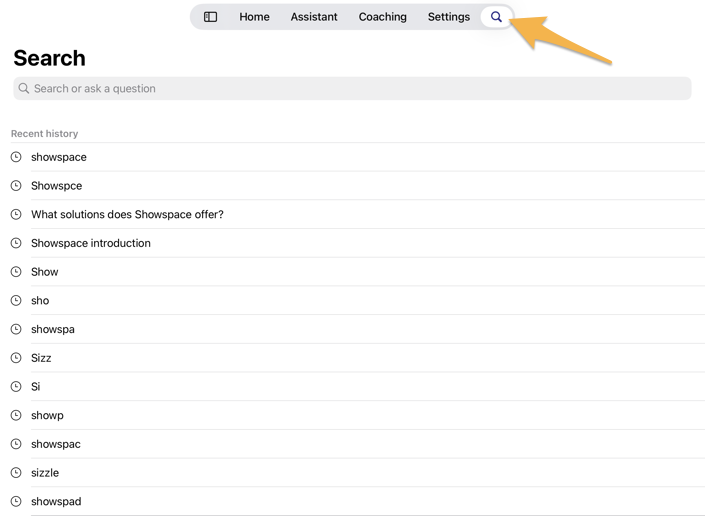705x516 pixels.
Task: Click the clock icon beside 'showspac'
Action: tap(16, 444)
